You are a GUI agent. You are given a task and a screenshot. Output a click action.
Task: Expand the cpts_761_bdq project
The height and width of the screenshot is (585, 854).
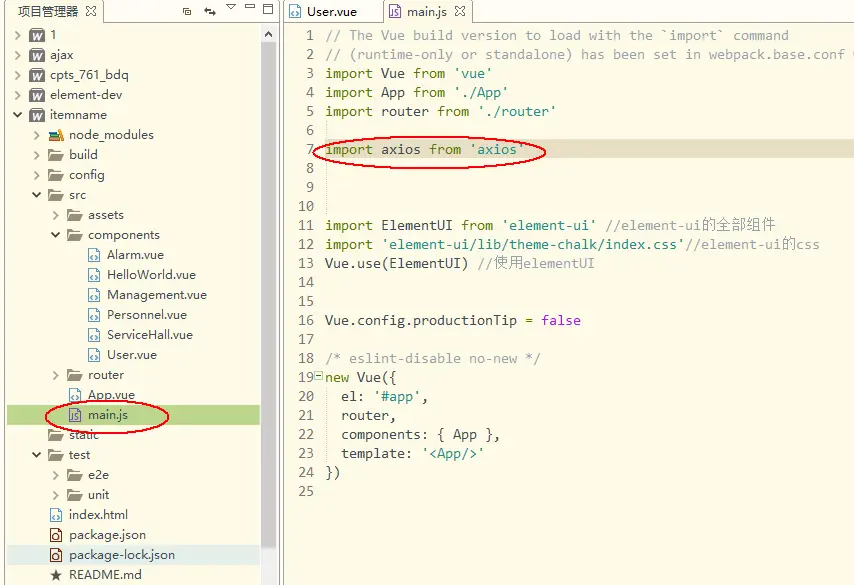[17, 75]
